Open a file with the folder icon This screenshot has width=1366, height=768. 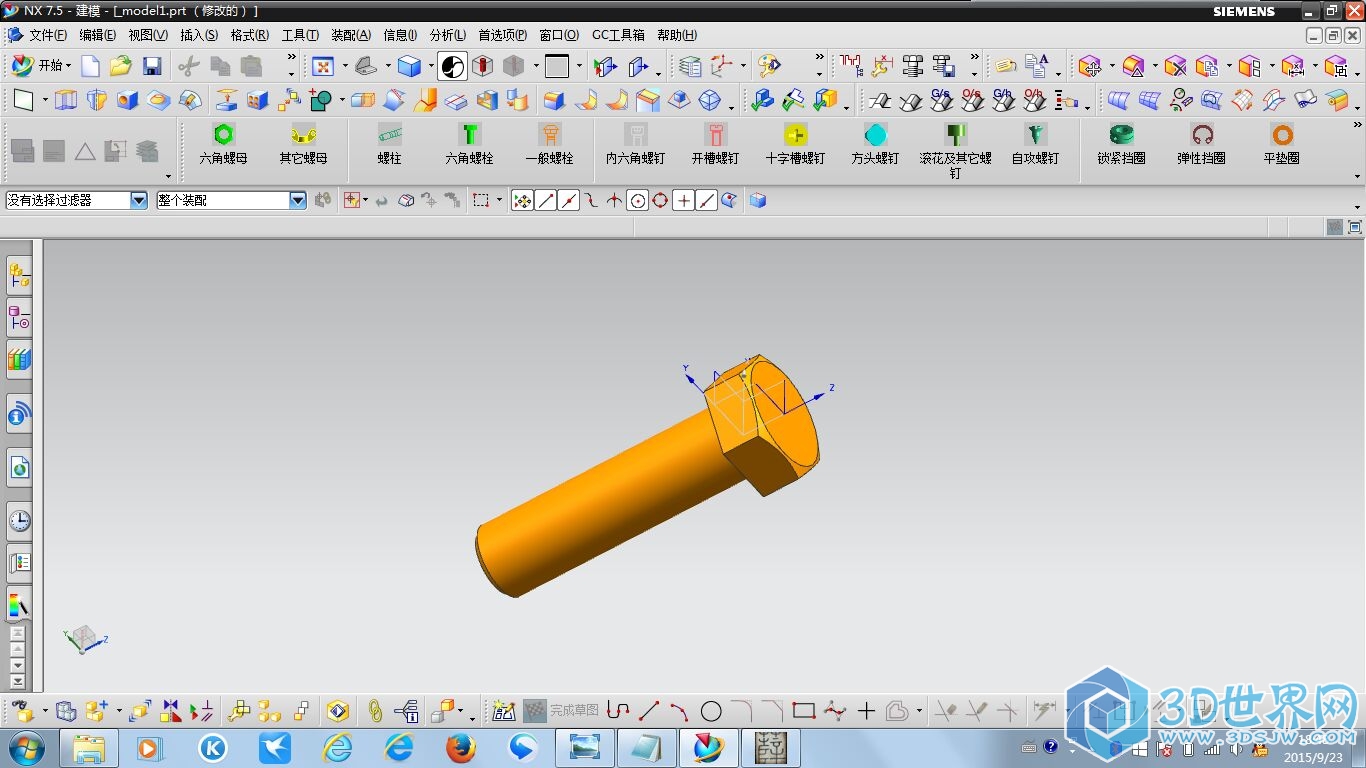(121, 66)
